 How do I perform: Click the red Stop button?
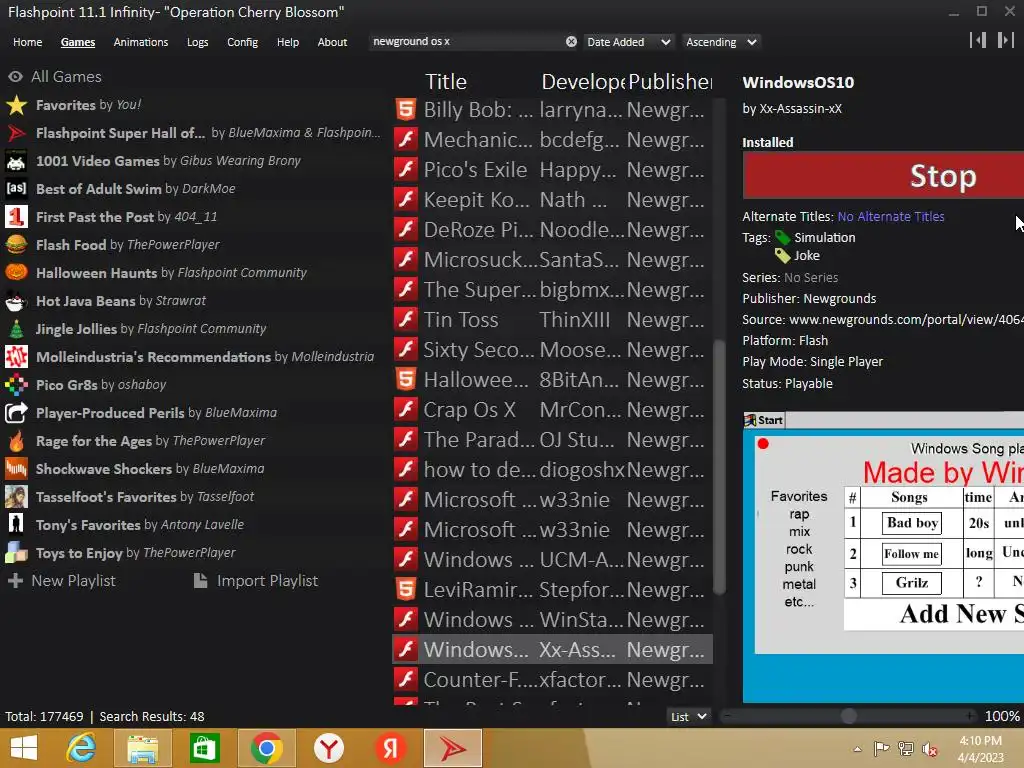(883, 176)
